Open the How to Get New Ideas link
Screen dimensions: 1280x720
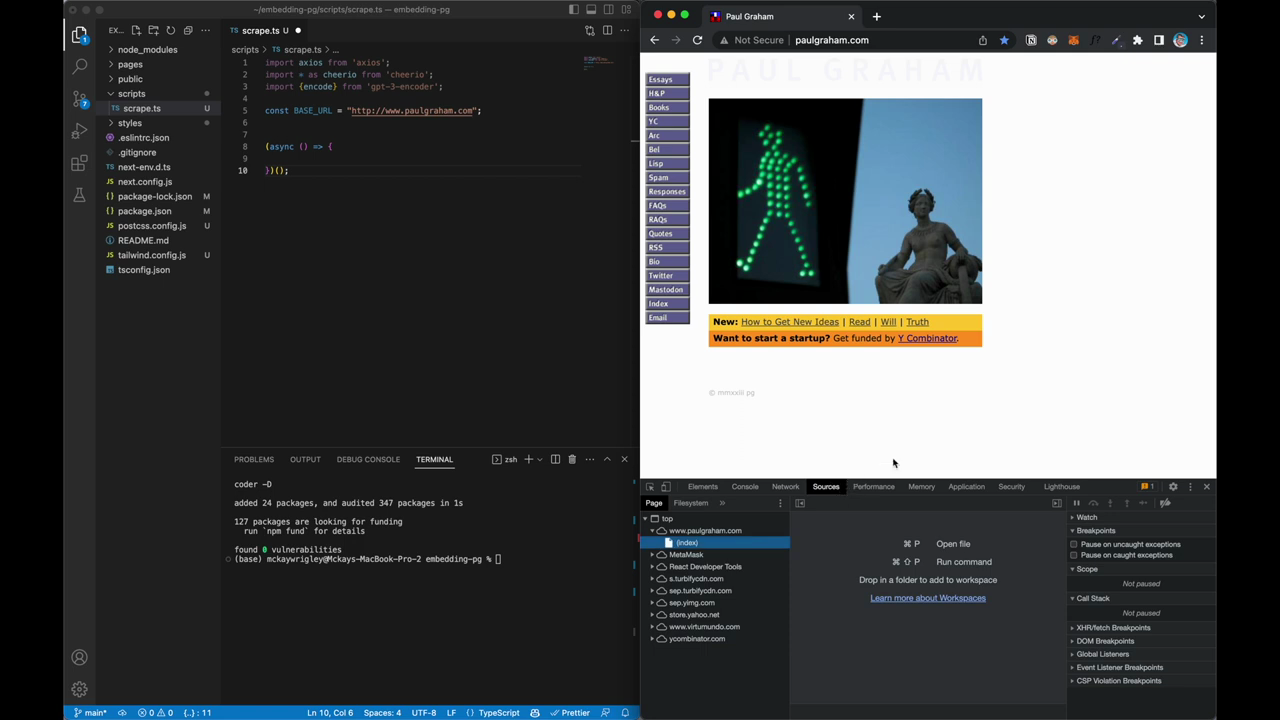(790, 322)
